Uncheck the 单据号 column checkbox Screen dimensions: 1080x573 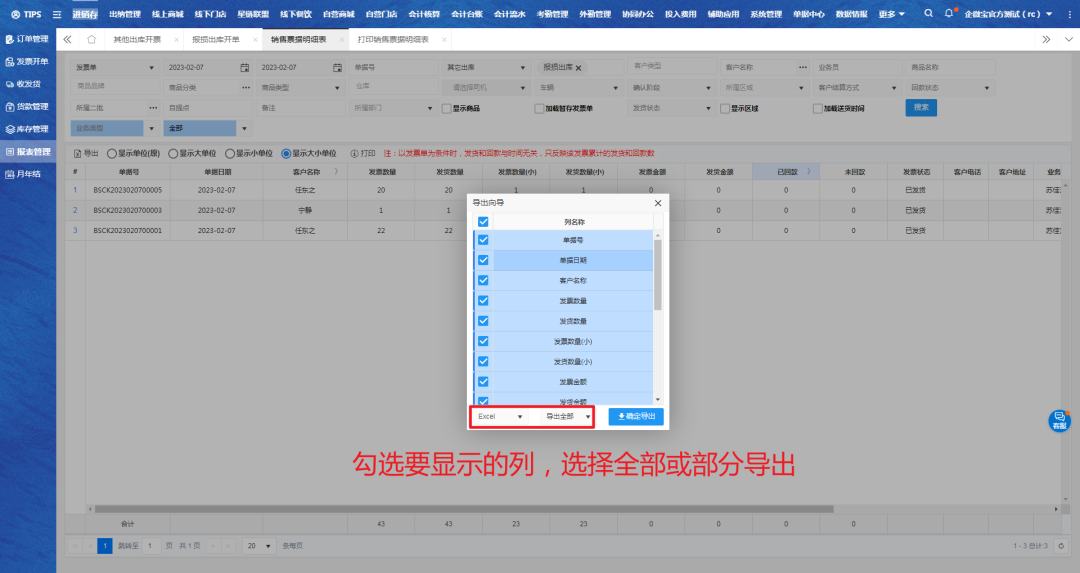[x=483, y=241]
